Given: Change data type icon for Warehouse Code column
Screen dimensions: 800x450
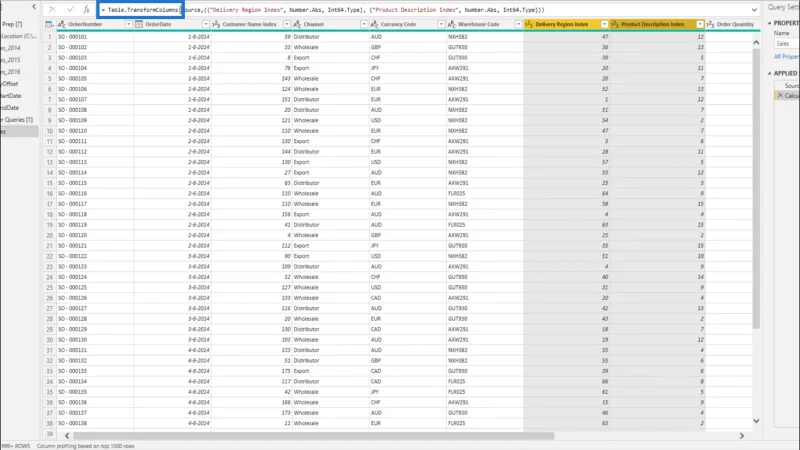Looking at the screenshot, I should (452, 24).
